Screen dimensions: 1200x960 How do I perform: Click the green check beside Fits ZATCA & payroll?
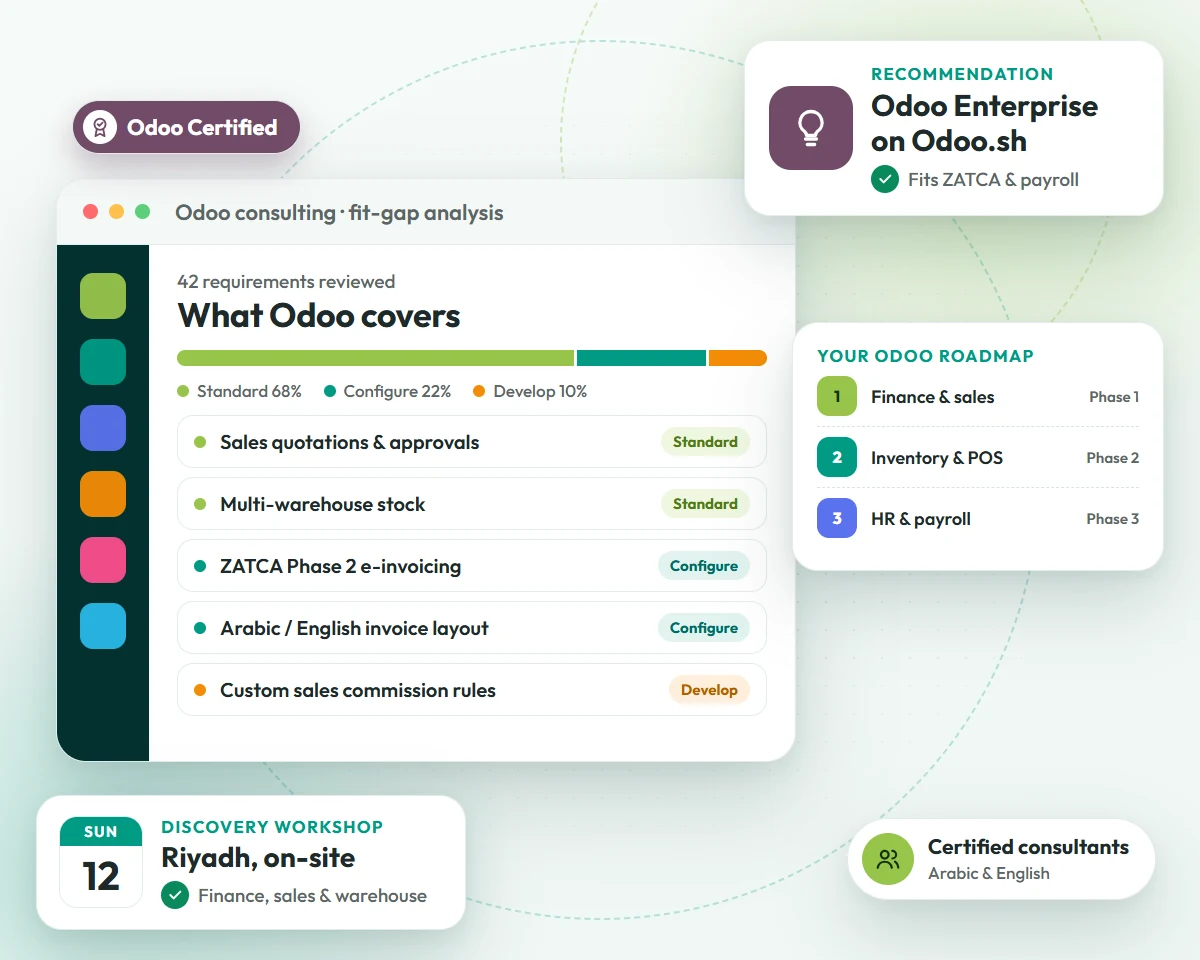coord(884,180)
